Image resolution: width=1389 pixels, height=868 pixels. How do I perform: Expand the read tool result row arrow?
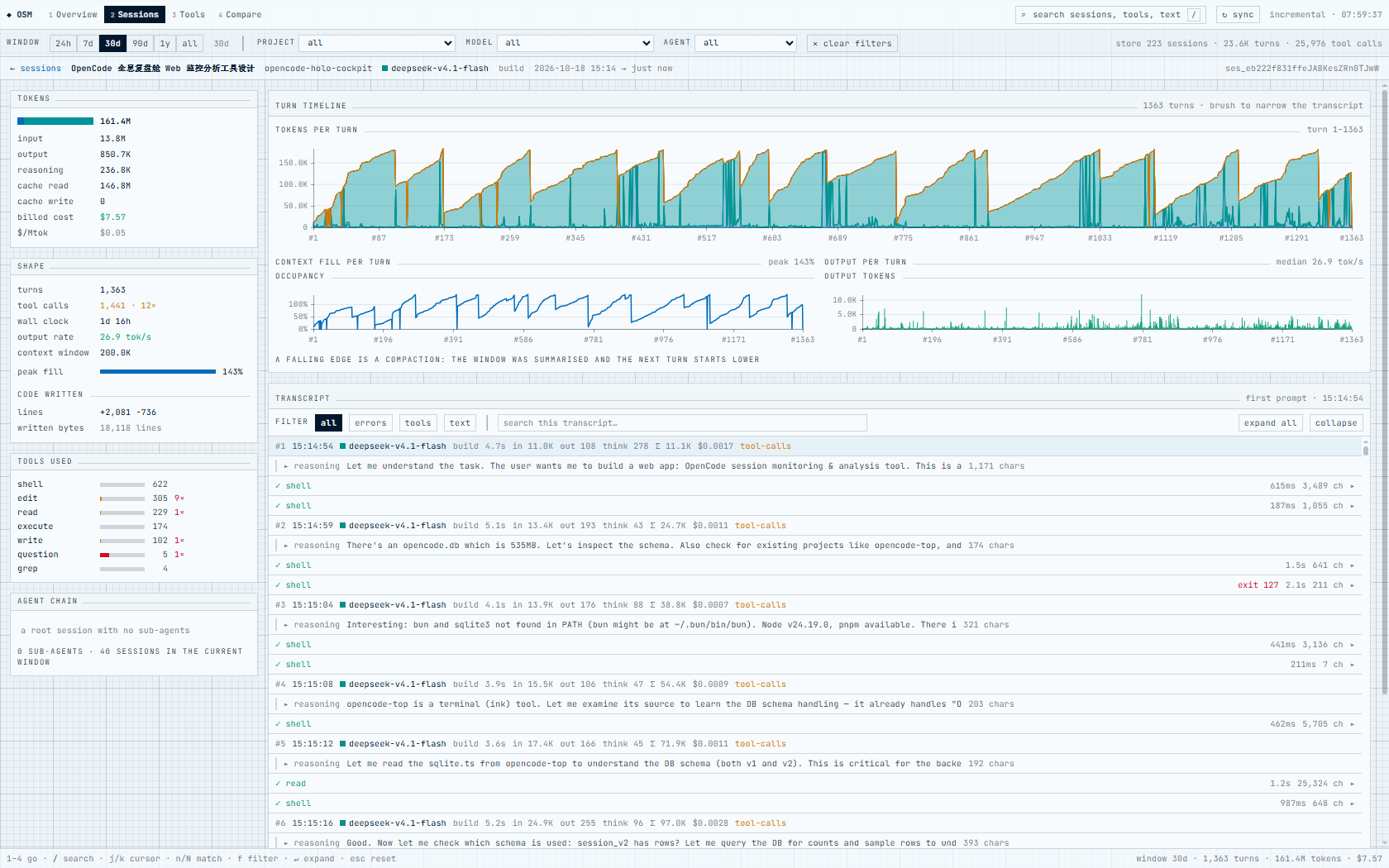(x=1353, y=784)
